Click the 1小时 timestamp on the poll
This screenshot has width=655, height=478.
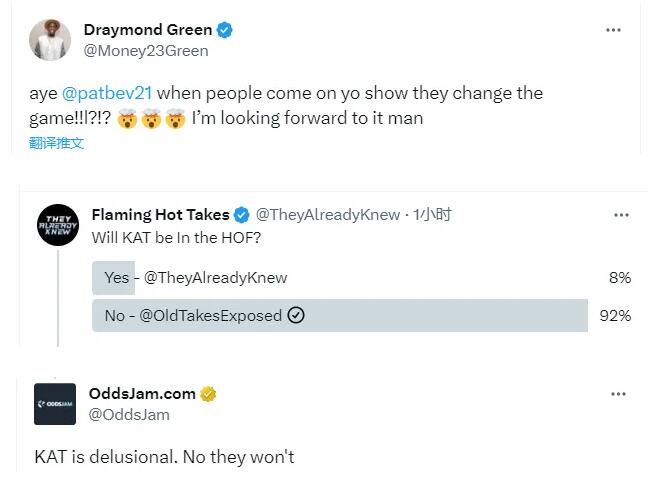pyautogui.click(x=431, y=215)
